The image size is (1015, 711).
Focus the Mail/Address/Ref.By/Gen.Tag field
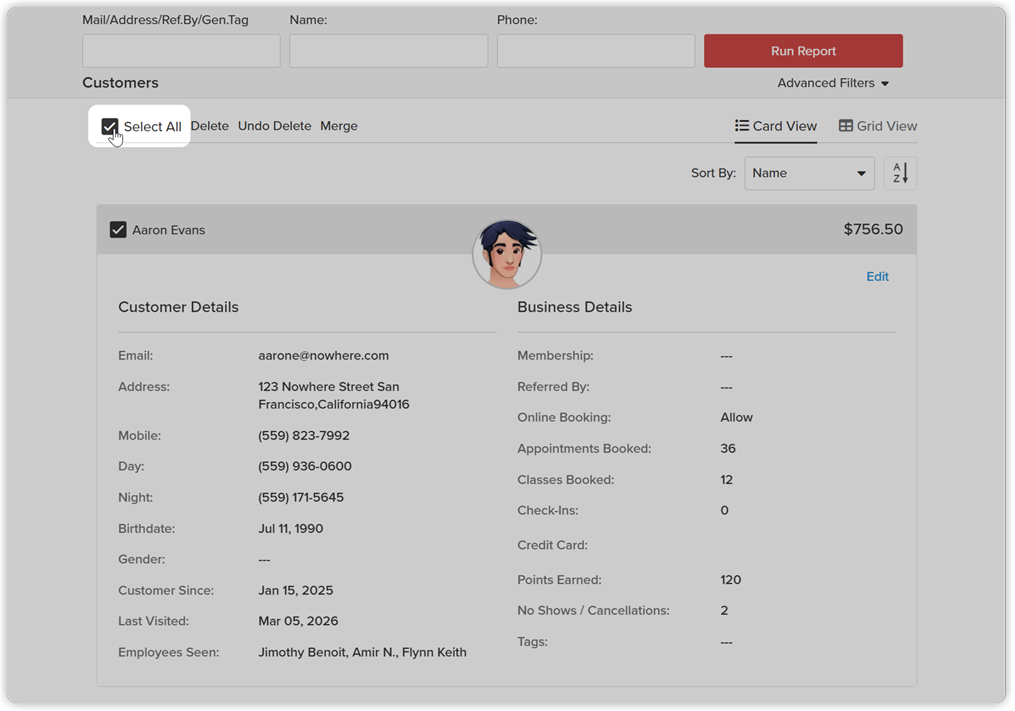[181, 51]
